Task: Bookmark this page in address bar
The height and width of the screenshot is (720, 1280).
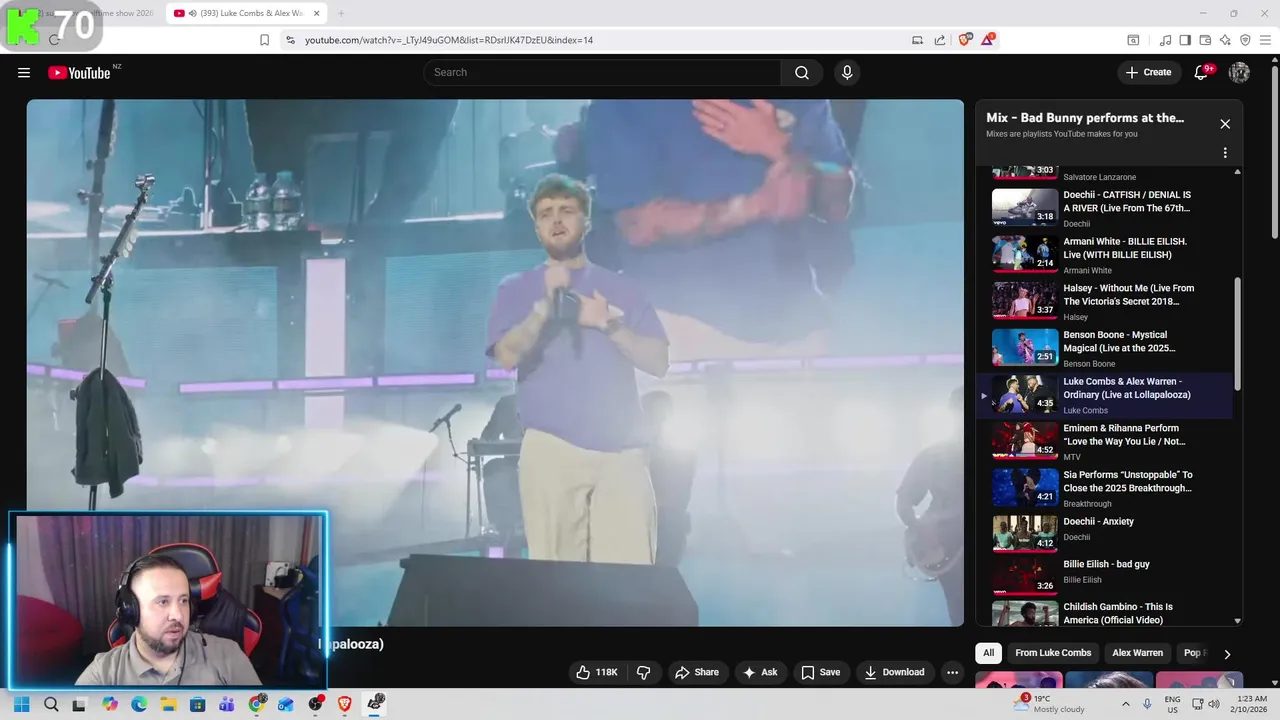Action: click(x=264, y=40)
